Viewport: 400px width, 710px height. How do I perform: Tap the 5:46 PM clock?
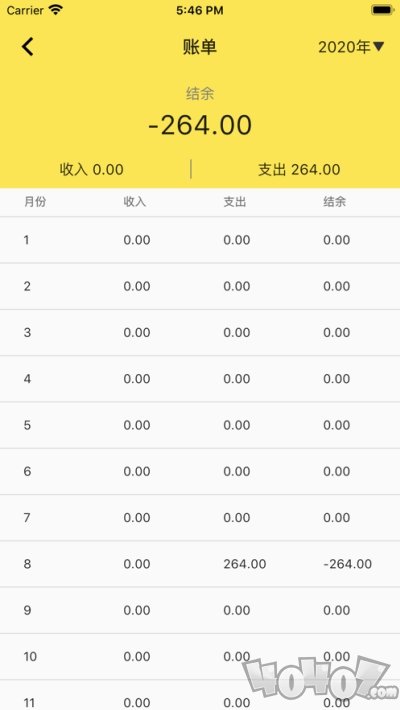click(x=200, y=10)
